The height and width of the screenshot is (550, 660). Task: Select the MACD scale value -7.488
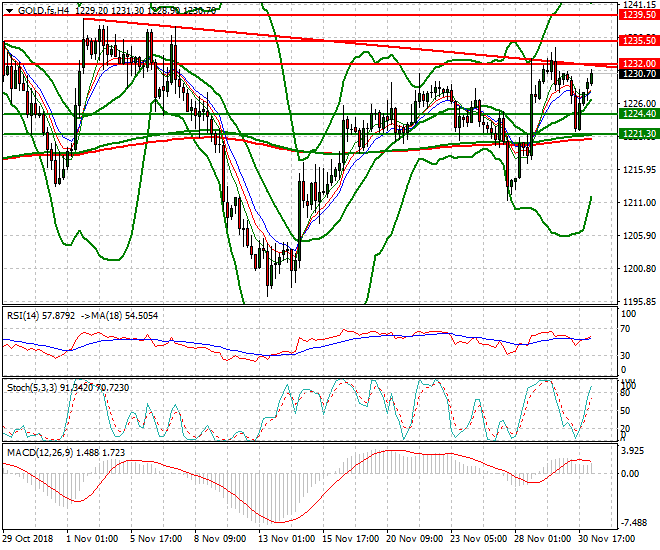[635, 523]
